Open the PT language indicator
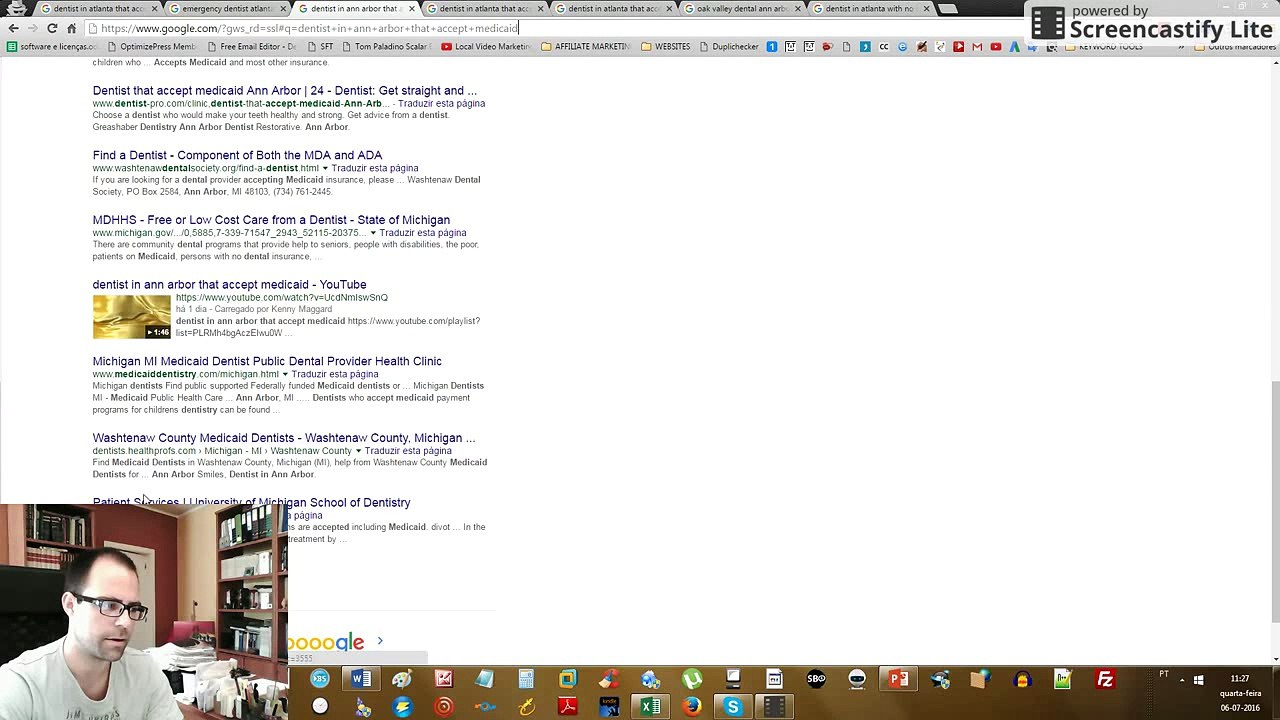Viewport: 1280px width, 720px height. pos(1164,675)
